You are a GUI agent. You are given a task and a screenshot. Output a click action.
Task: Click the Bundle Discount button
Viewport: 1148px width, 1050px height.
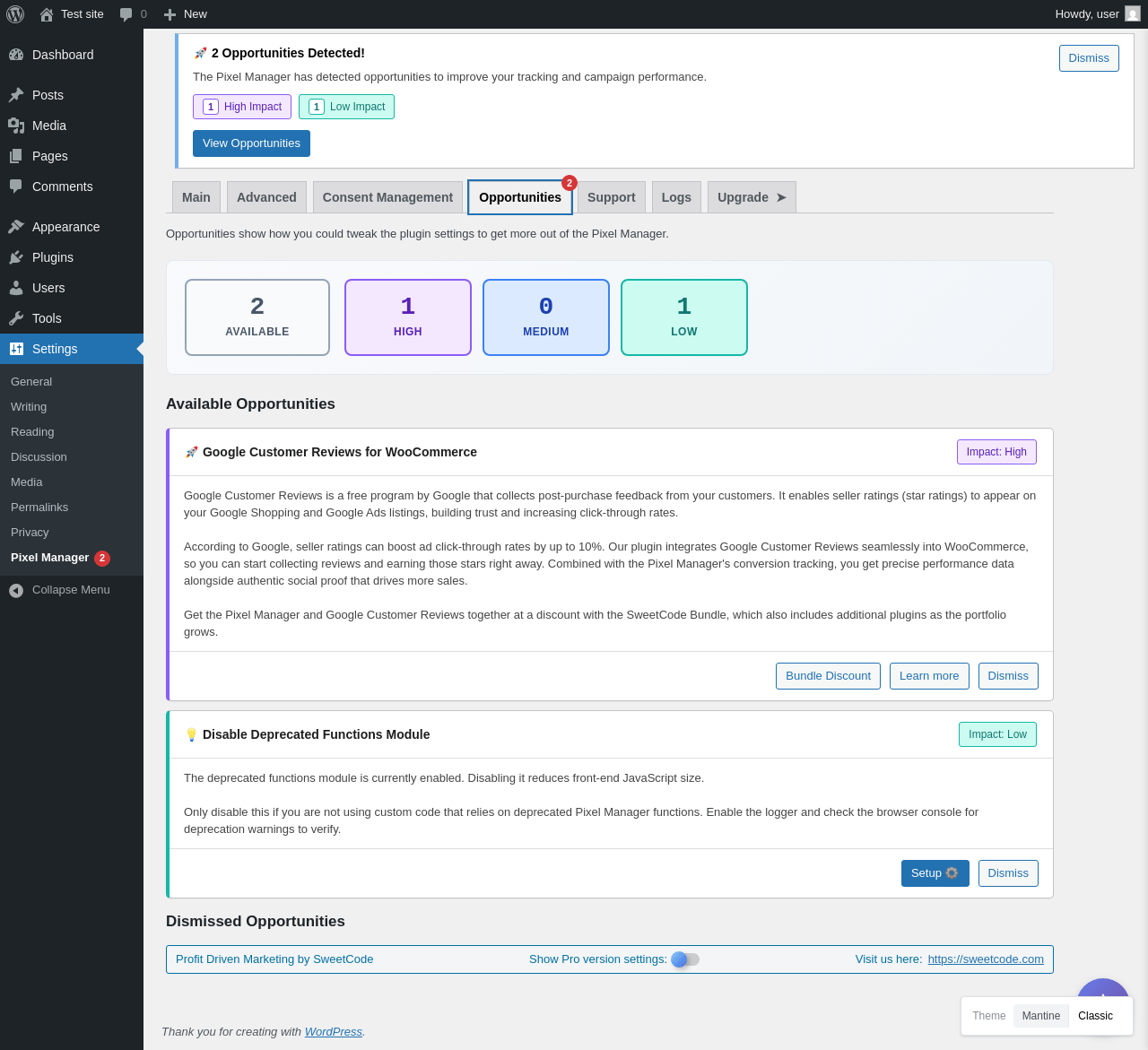828,676
